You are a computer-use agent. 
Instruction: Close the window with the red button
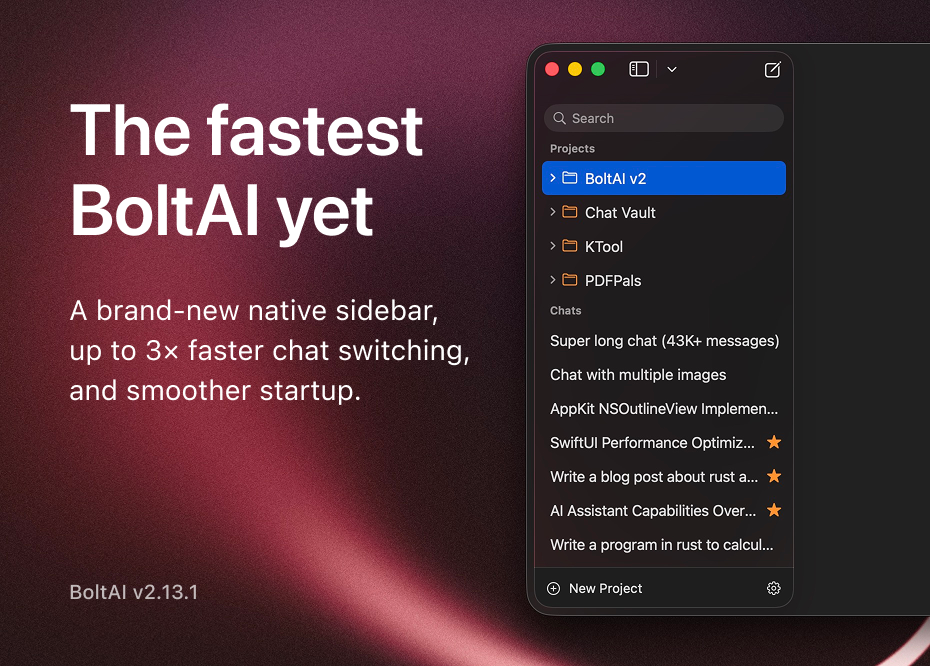(552, 69)
